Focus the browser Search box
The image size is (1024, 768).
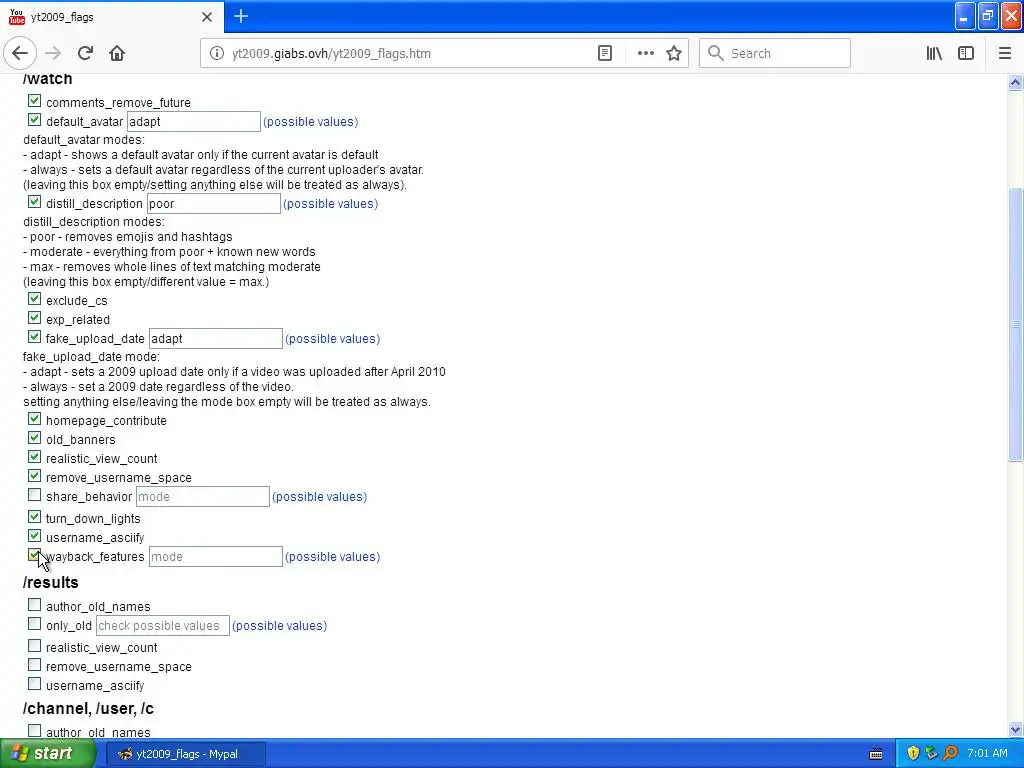[775, 54]
